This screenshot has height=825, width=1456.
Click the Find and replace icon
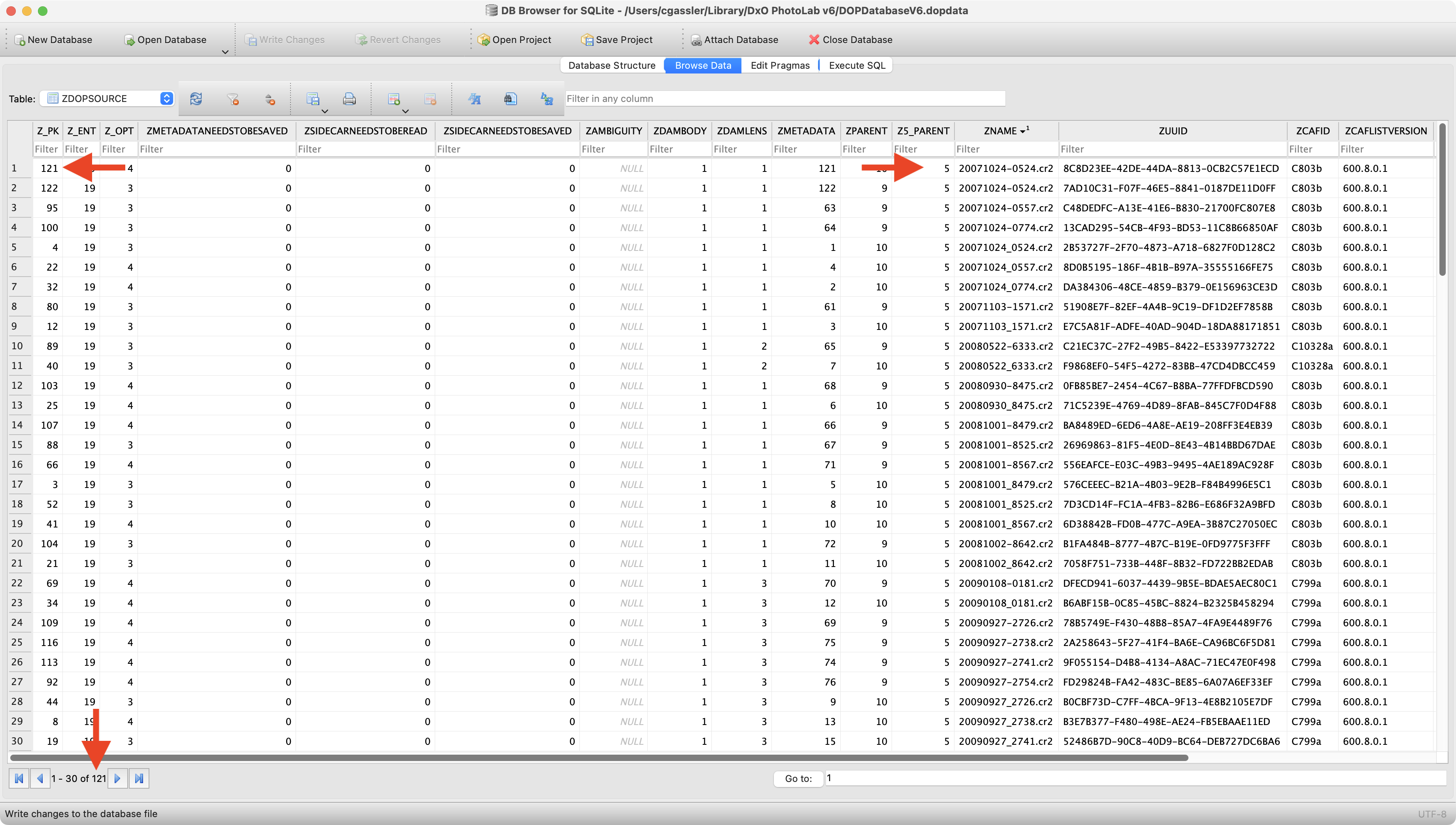[x=546, y=99]
